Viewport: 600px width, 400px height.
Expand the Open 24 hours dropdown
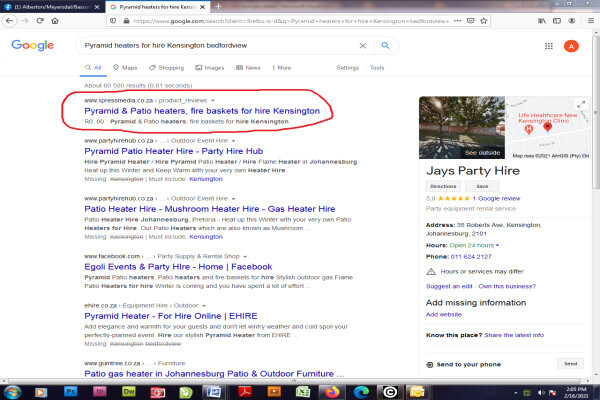497,245
